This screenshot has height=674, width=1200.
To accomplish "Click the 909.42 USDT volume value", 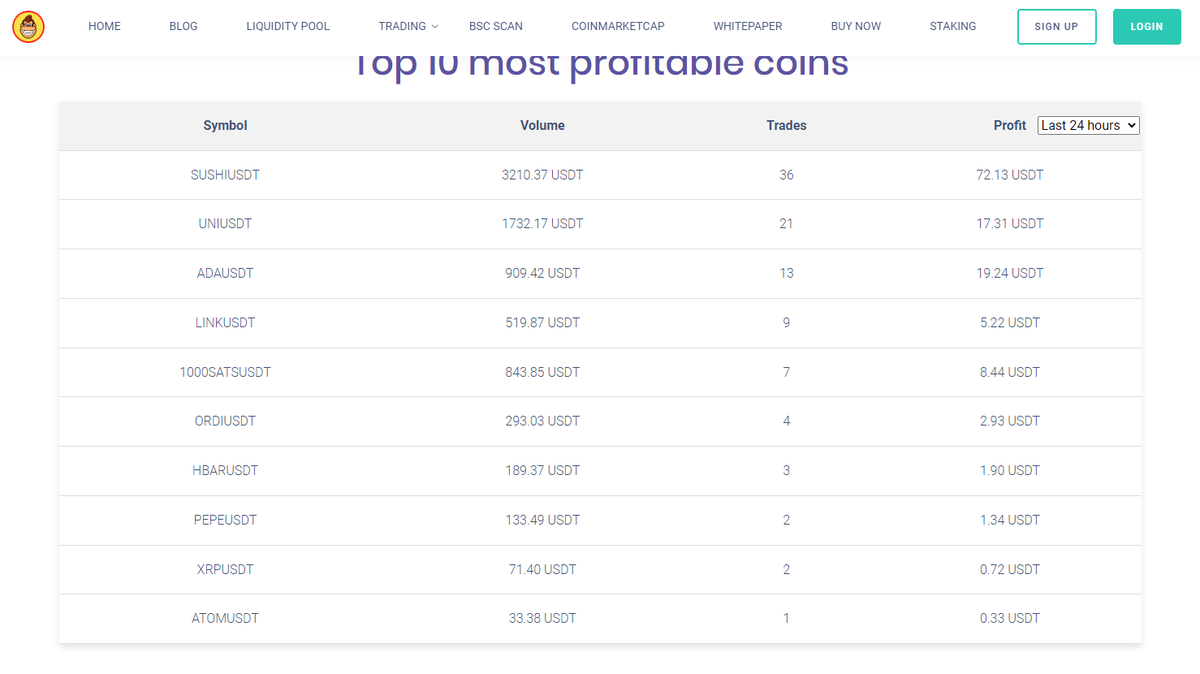I will [x=542, y=273].
